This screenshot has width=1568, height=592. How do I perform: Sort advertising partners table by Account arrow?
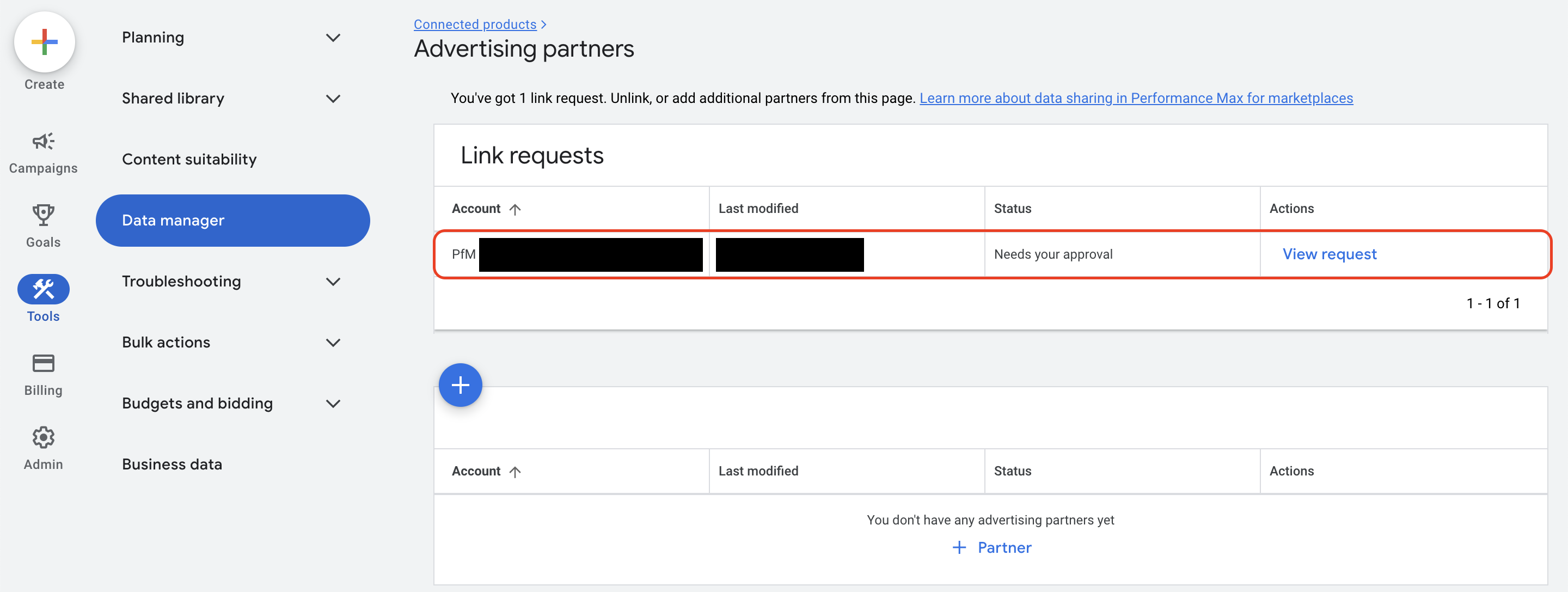pos(515,472)
